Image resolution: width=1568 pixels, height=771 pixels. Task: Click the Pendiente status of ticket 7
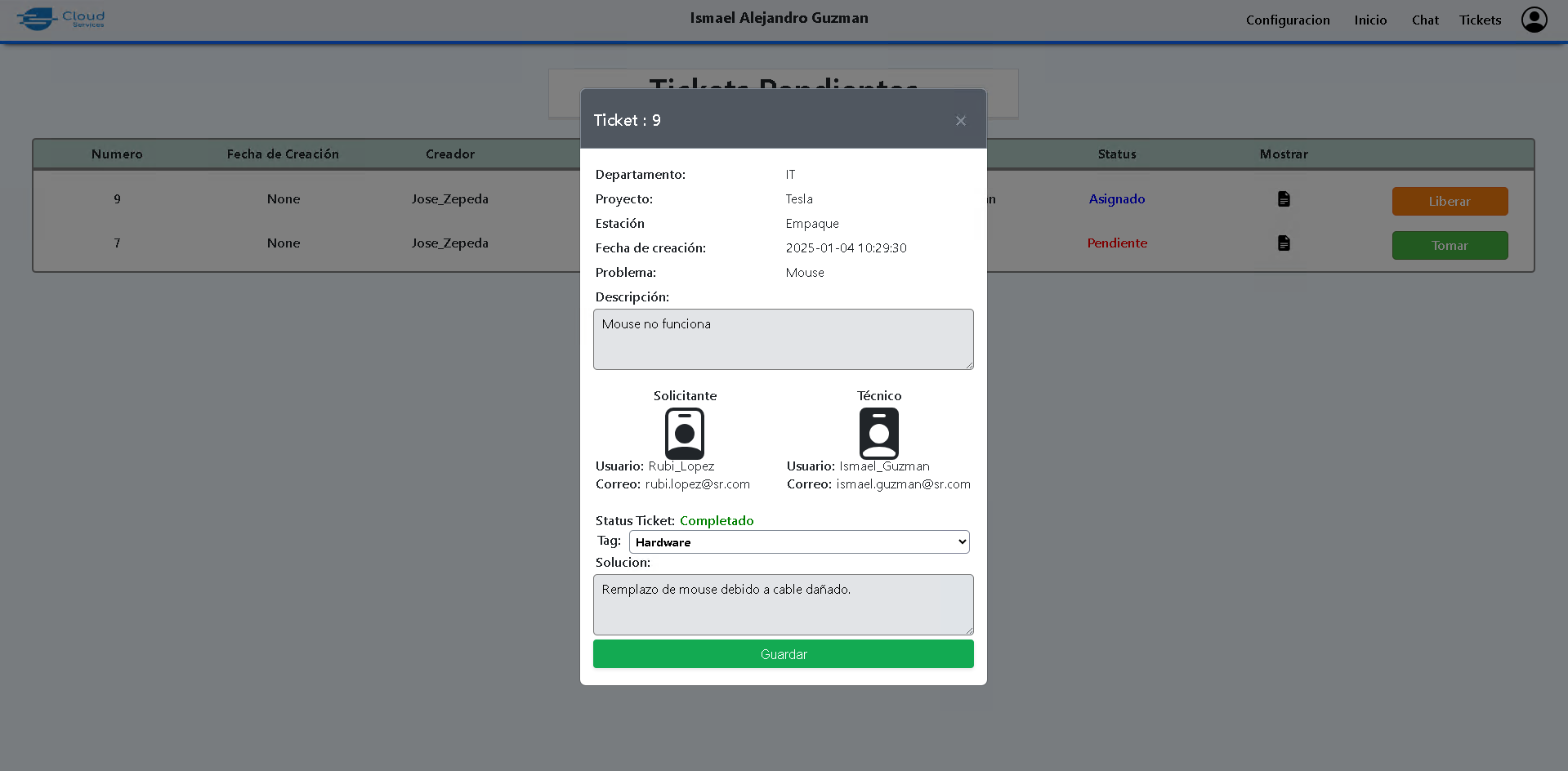click(x=1116, y=243)
